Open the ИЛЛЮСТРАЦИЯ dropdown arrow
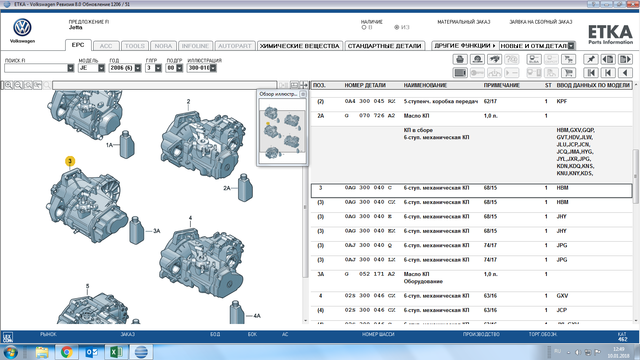Screen dimensions: 640x360 pos(213,68)
